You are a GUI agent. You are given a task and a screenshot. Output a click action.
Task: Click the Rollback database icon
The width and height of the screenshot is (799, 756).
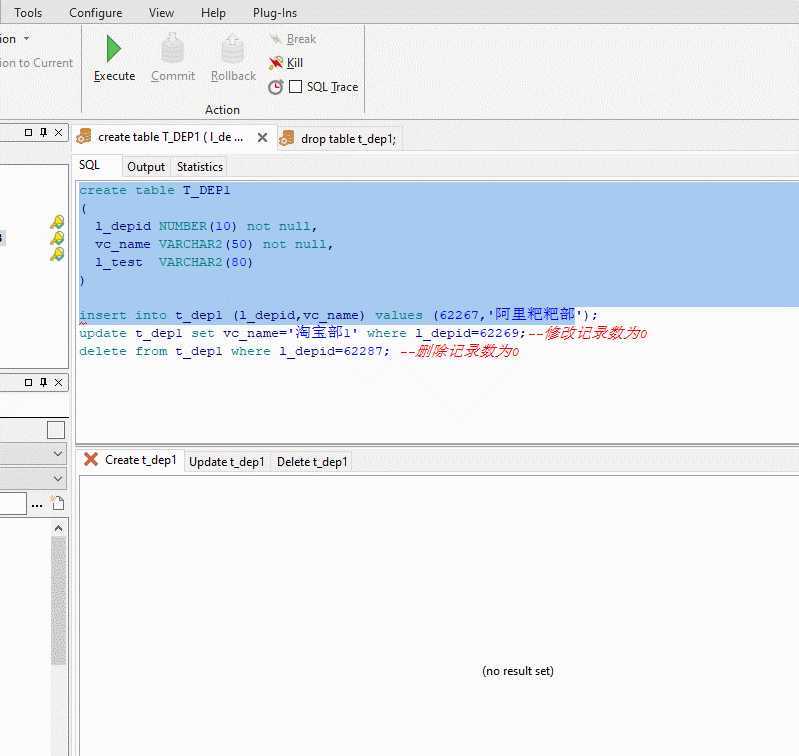pos(233,49)
